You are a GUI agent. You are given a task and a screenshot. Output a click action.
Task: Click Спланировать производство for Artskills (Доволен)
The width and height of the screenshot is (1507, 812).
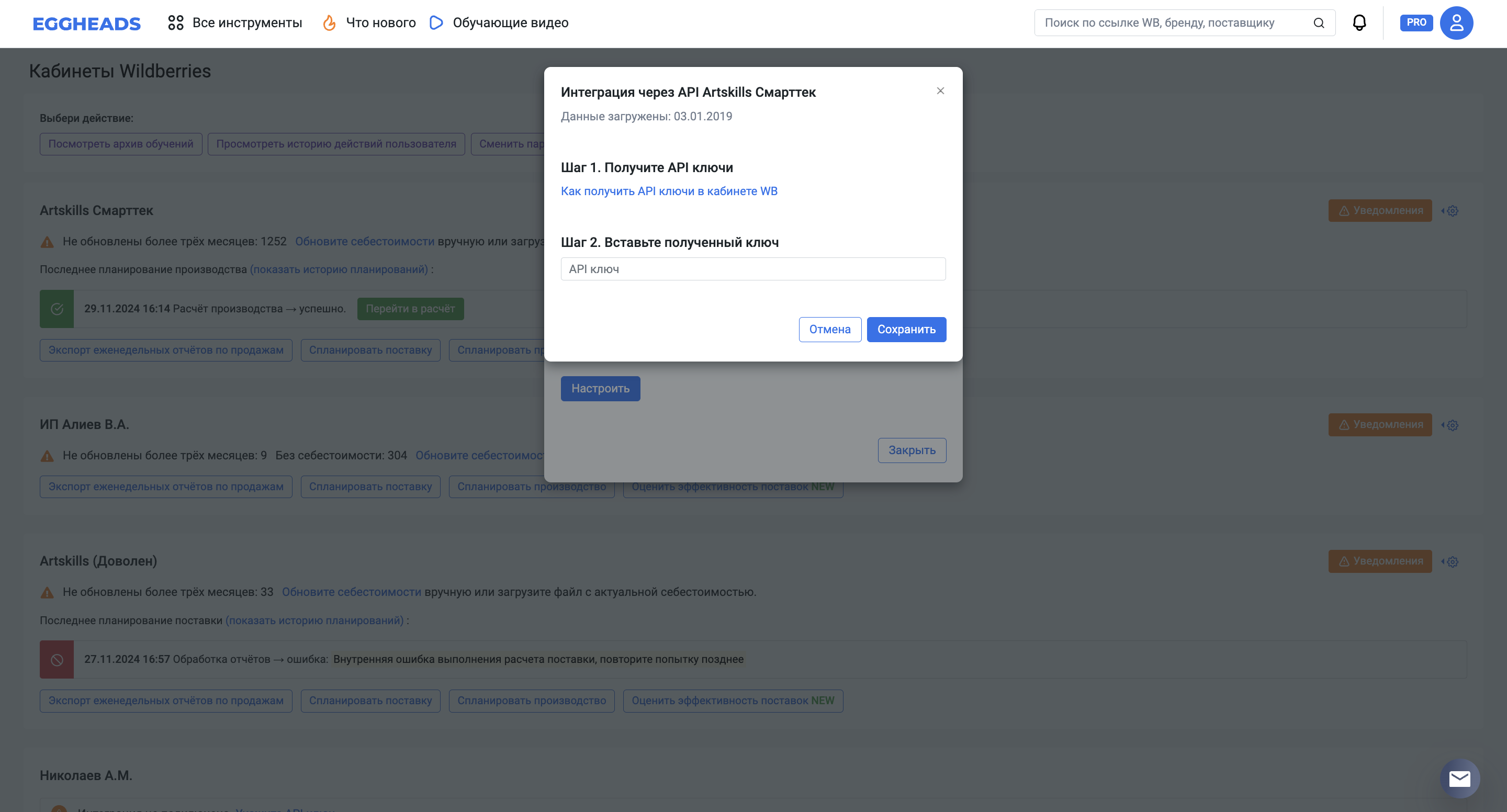(x=531, y=701)
